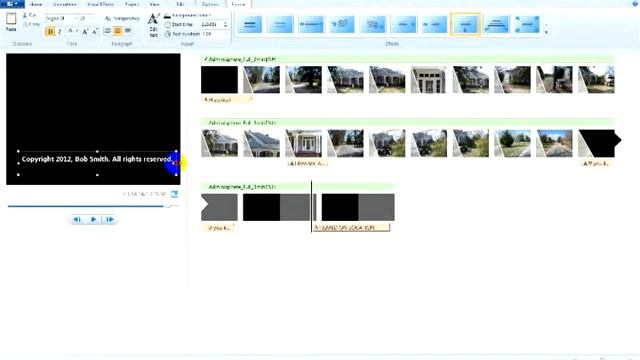Align text to the left
640x360 pixels.
click(x=107, y=31)
